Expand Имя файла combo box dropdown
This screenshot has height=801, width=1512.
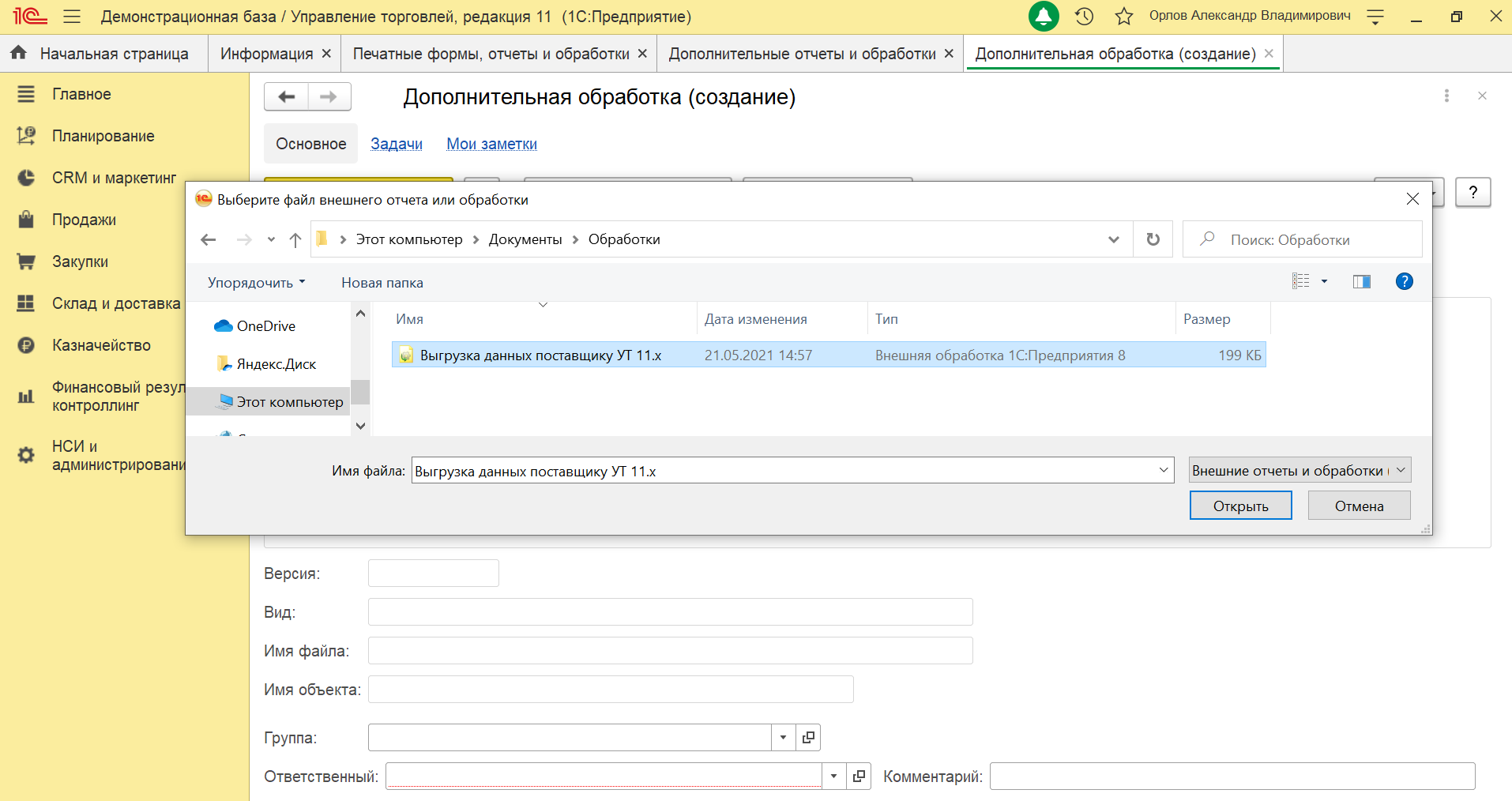tap(1164, 470)
